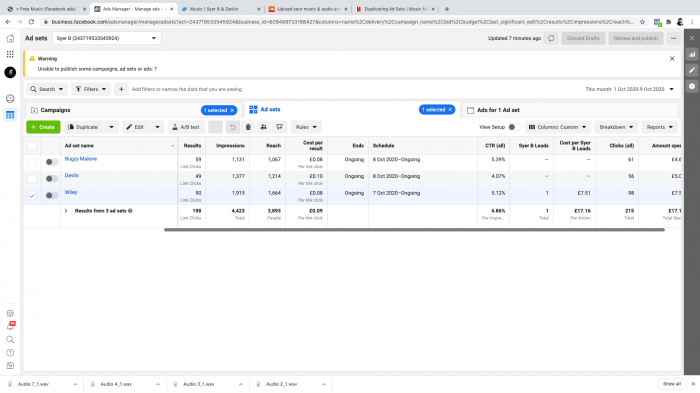Open the all tools grid menu
700x393 pixels.
click(x=10, y=54)
